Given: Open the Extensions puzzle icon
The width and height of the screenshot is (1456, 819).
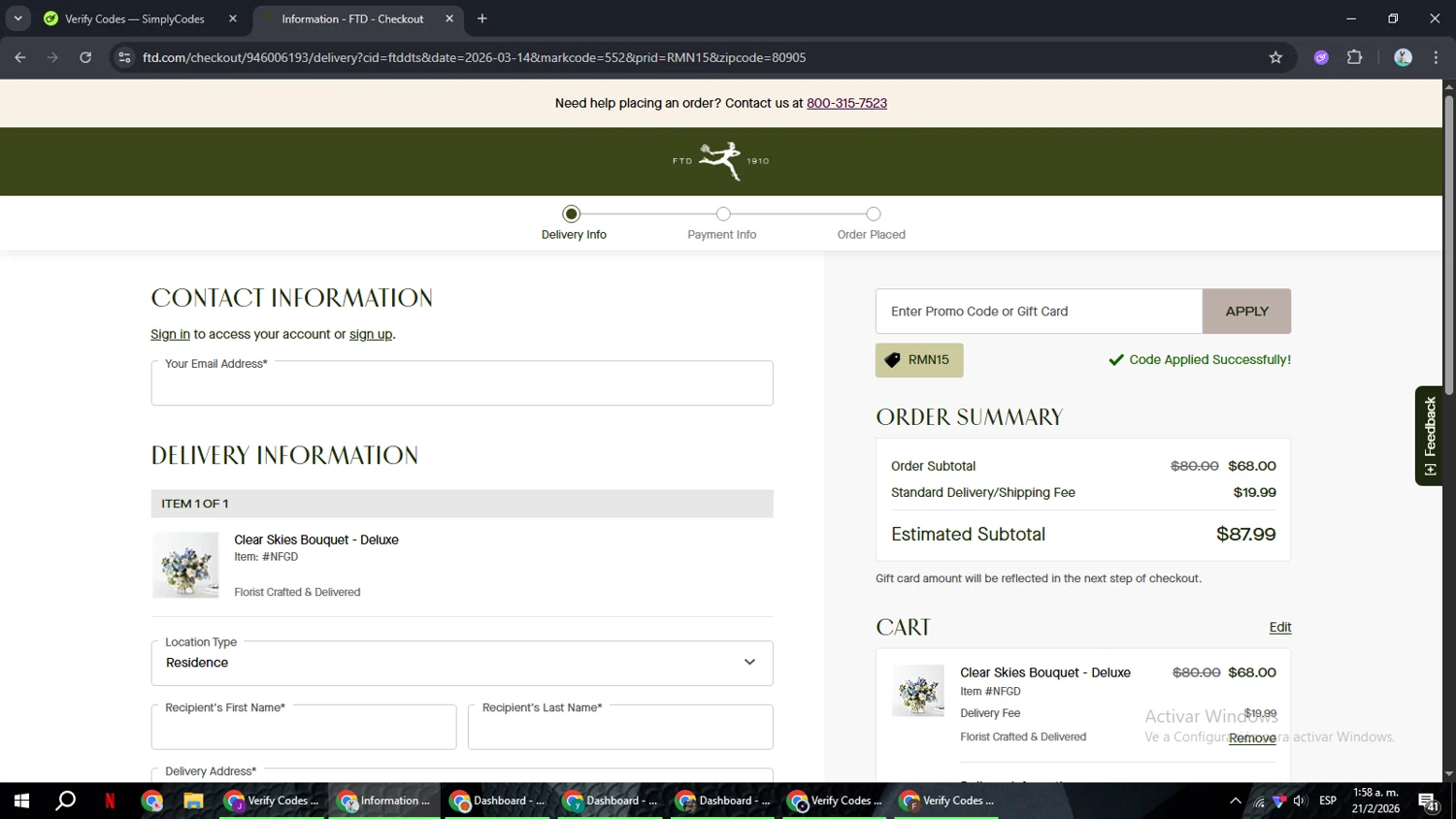Looking at the screenshot, I should pos(1355,57).
